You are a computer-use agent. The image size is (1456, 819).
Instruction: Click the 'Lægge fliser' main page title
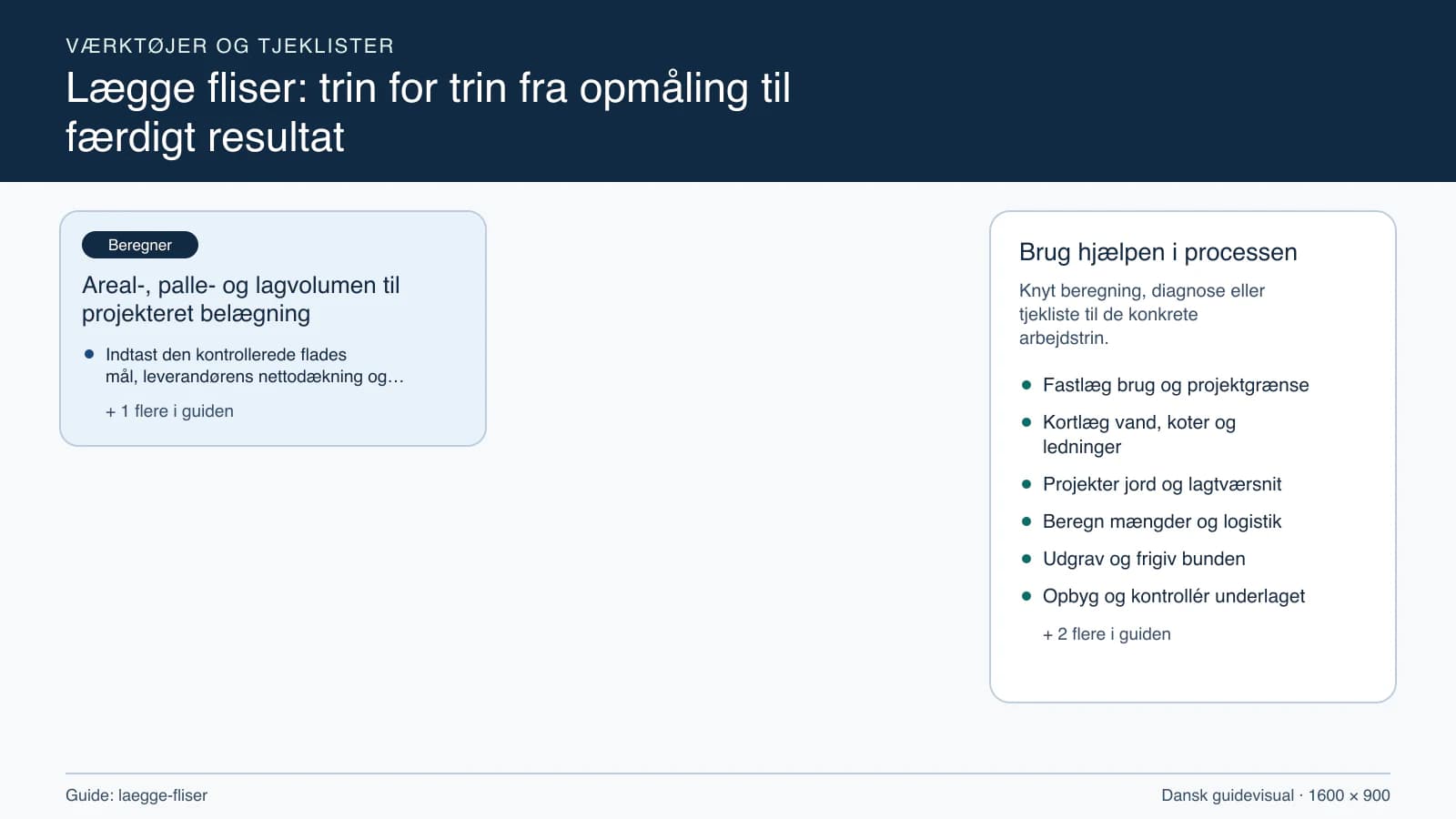[428, 113]
